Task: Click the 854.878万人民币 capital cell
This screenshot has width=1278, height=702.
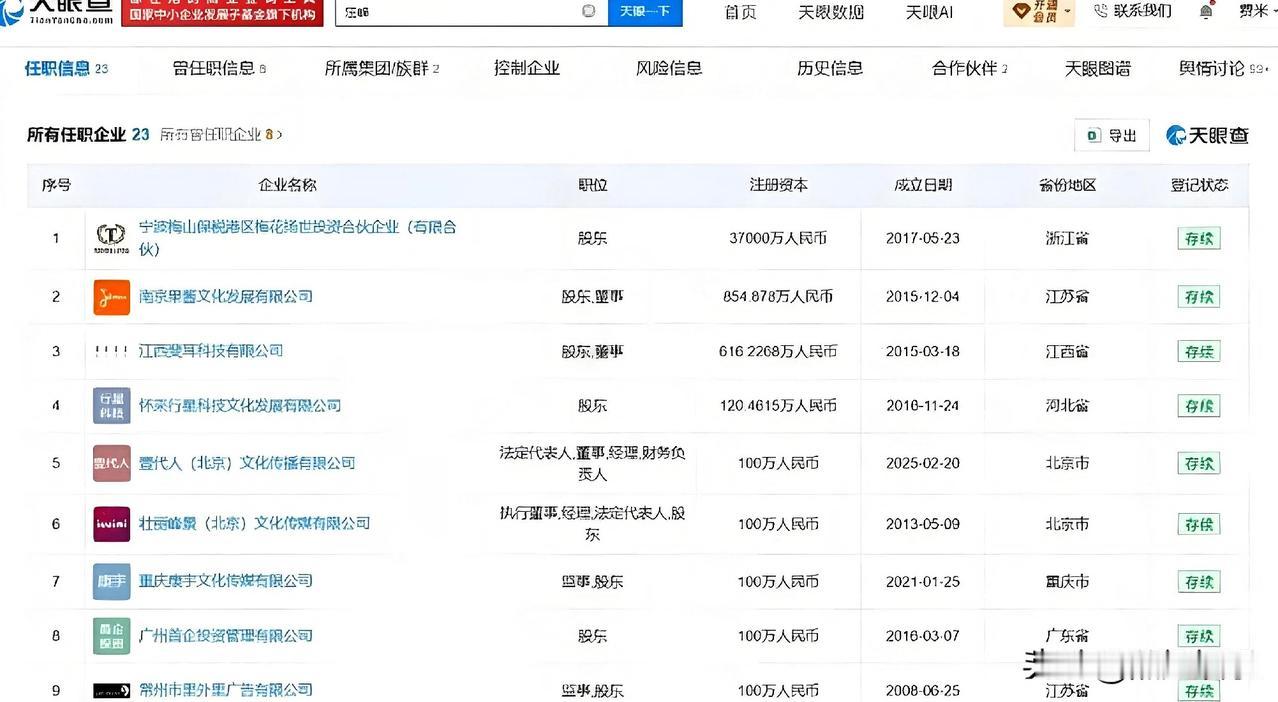Action: point(779,297)
